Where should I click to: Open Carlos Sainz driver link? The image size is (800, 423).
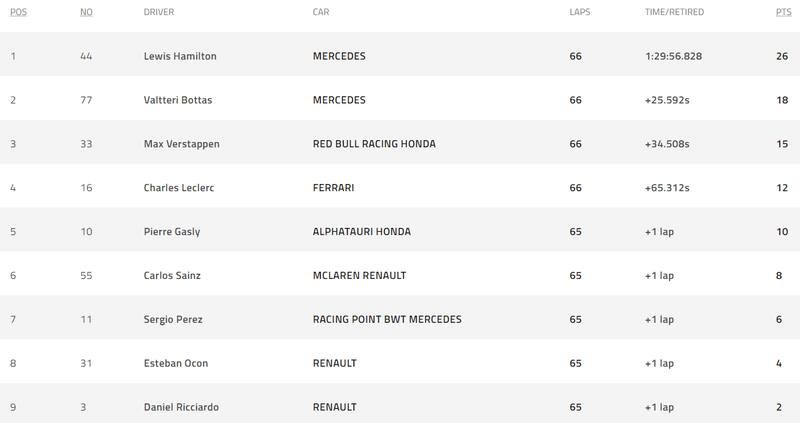[x=172, y=275]
